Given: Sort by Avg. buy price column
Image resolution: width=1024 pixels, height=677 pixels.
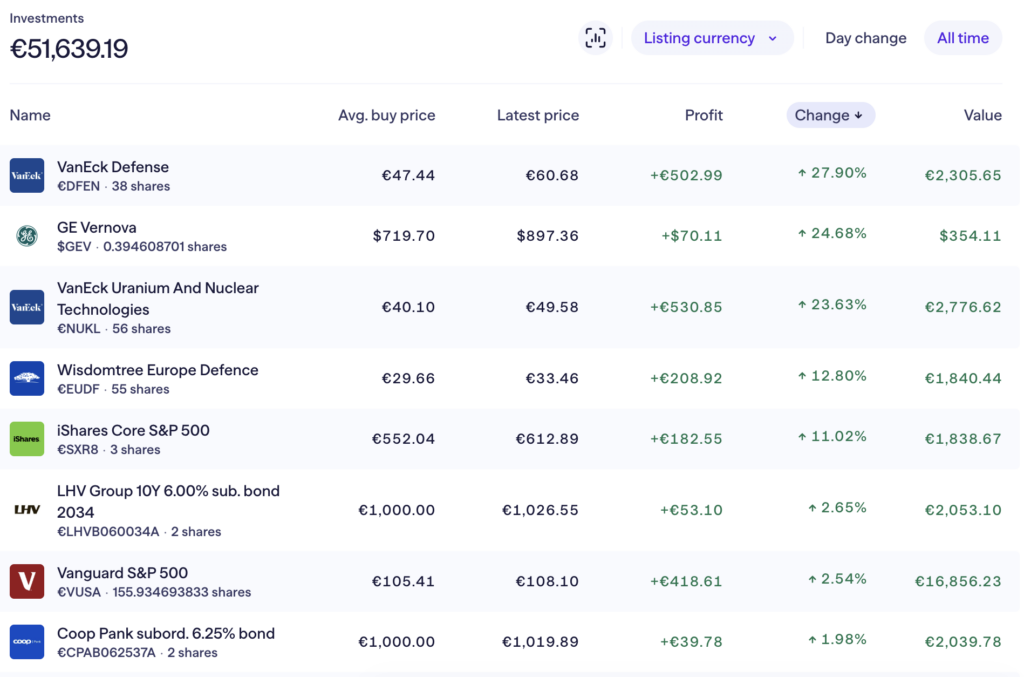Looking at the screenshot, I should pyautogui.click(x=386, y=115).
